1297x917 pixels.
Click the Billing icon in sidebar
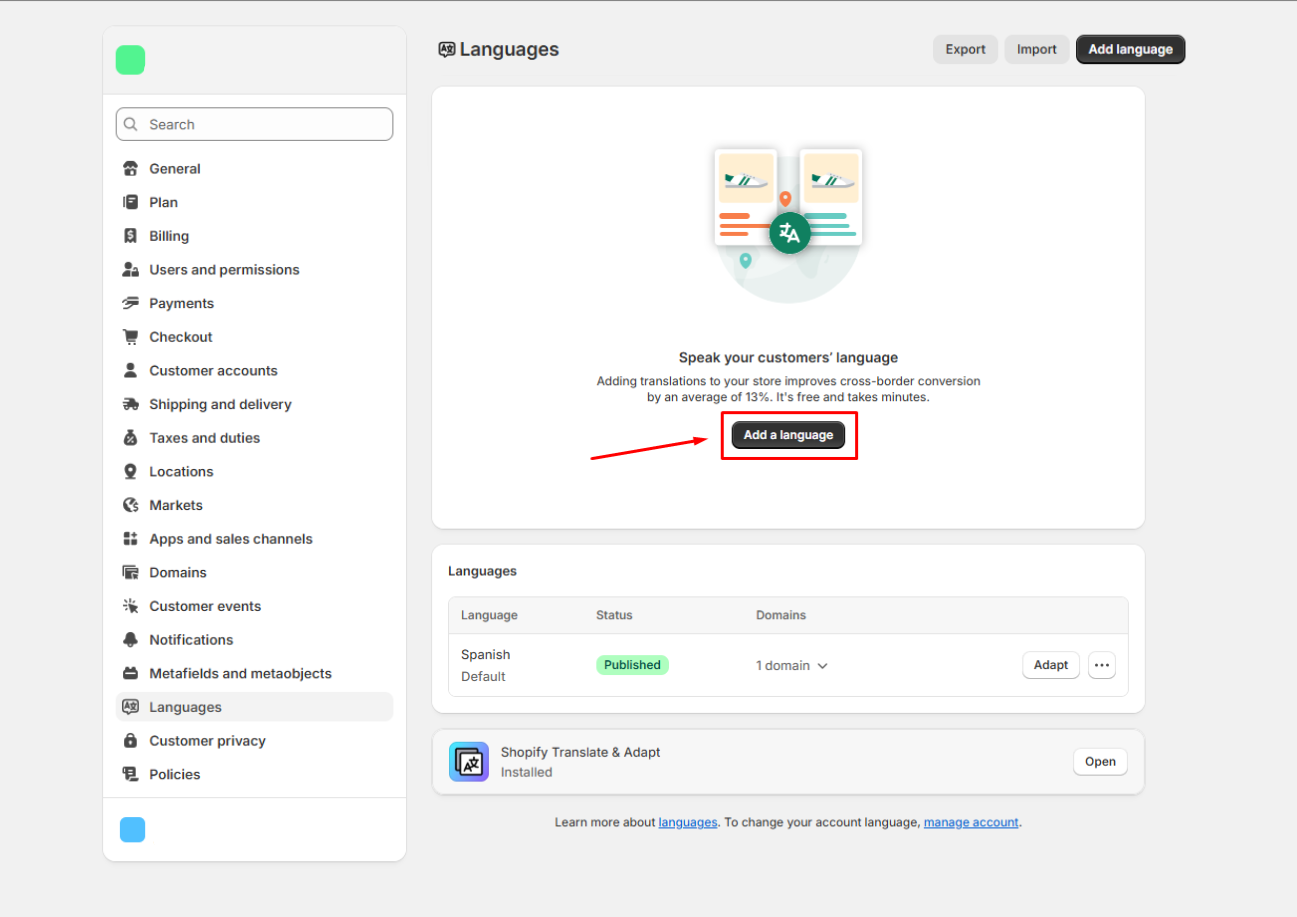click(x=130, y=236)
